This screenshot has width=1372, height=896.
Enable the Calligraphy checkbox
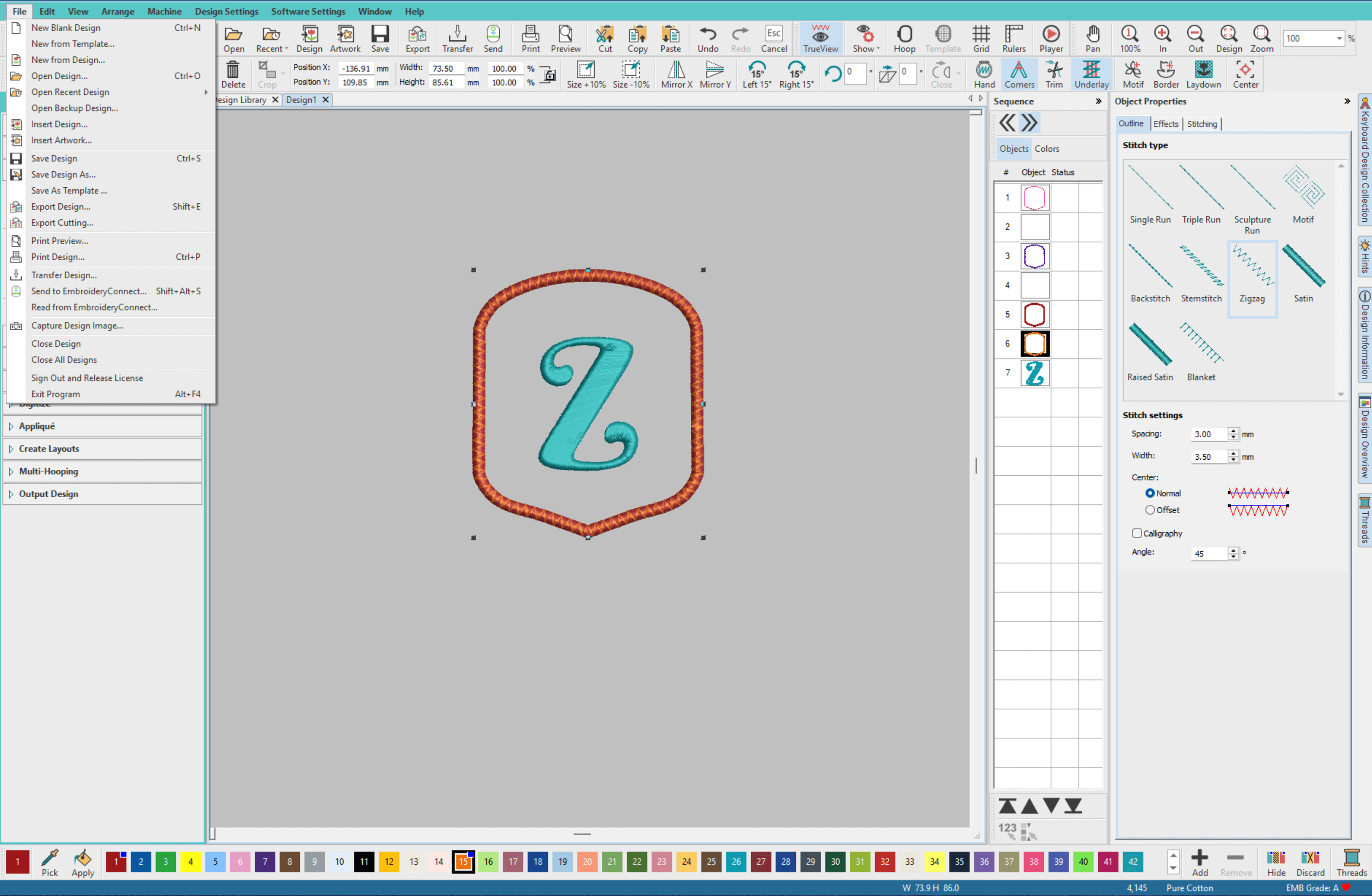1137,533
